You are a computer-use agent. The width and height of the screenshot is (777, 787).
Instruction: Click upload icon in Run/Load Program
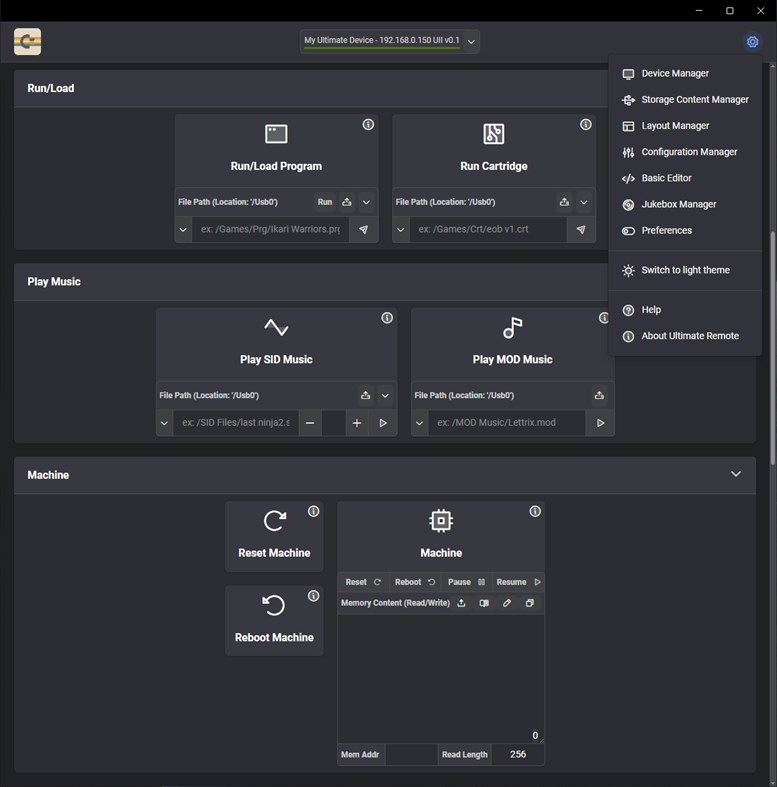click(x=346, y=202)
